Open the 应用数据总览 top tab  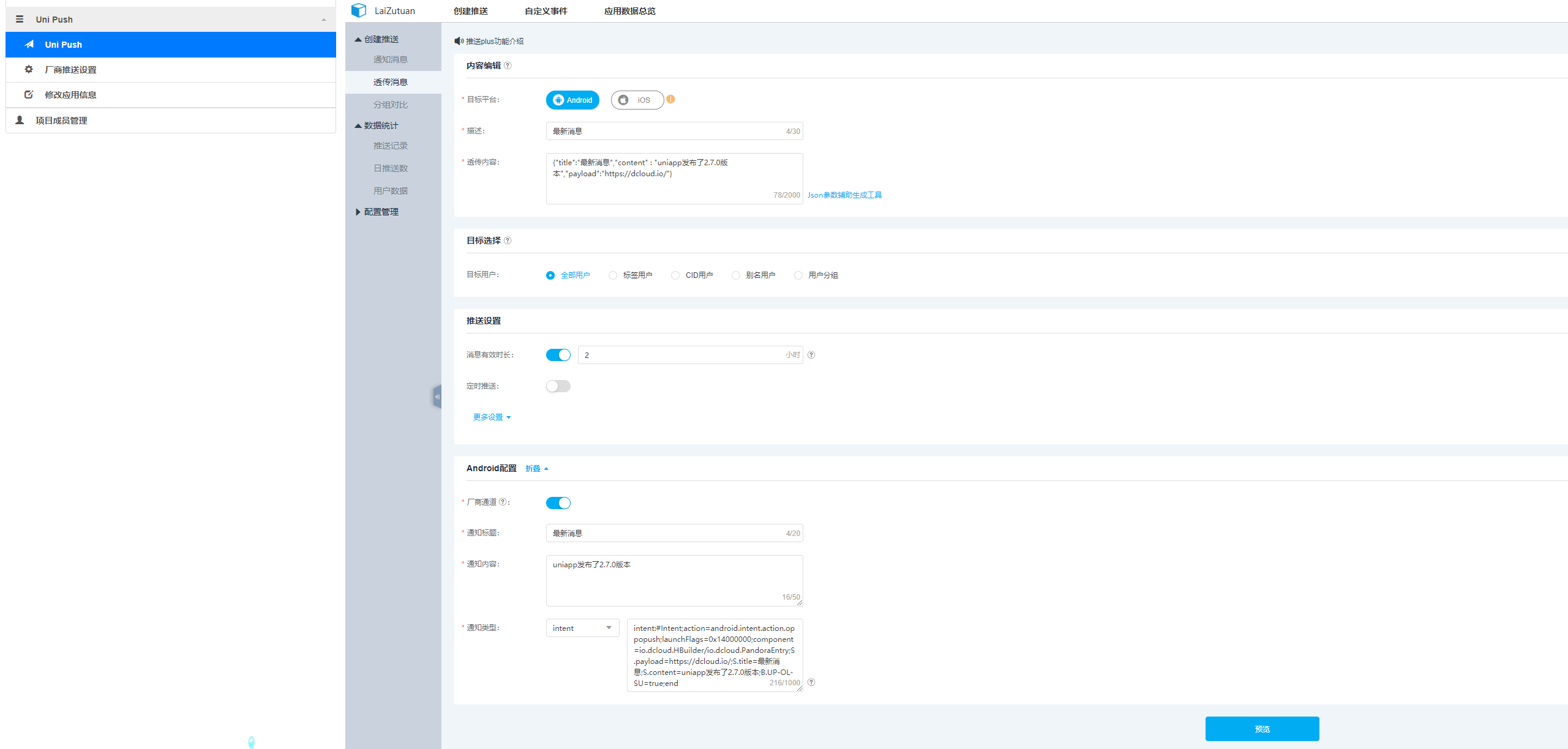click(630, 11)
